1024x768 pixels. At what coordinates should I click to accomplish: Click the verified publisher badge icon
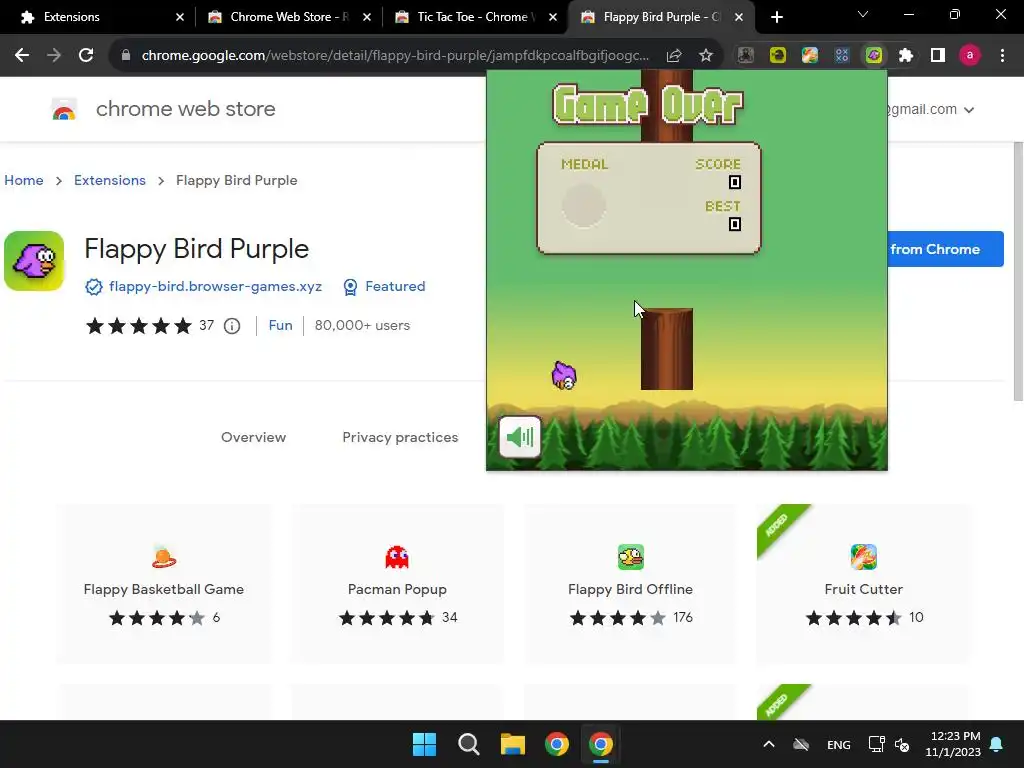93,287
